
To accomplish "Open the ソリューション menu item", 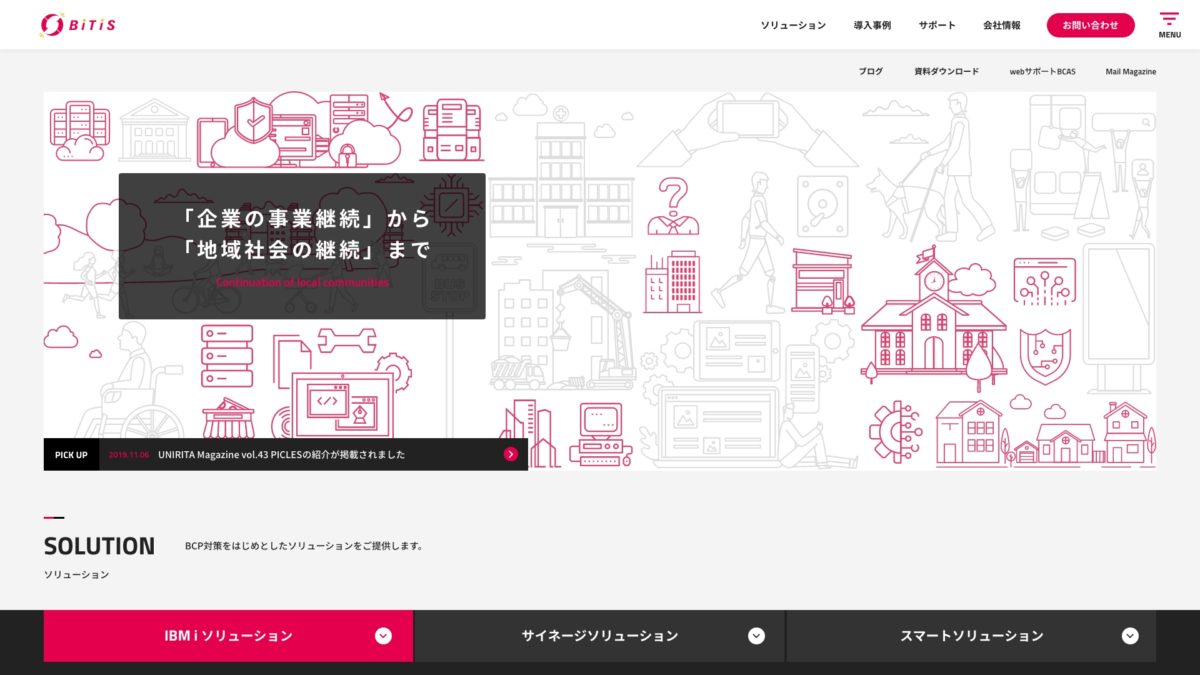I will tap(793, 25).
